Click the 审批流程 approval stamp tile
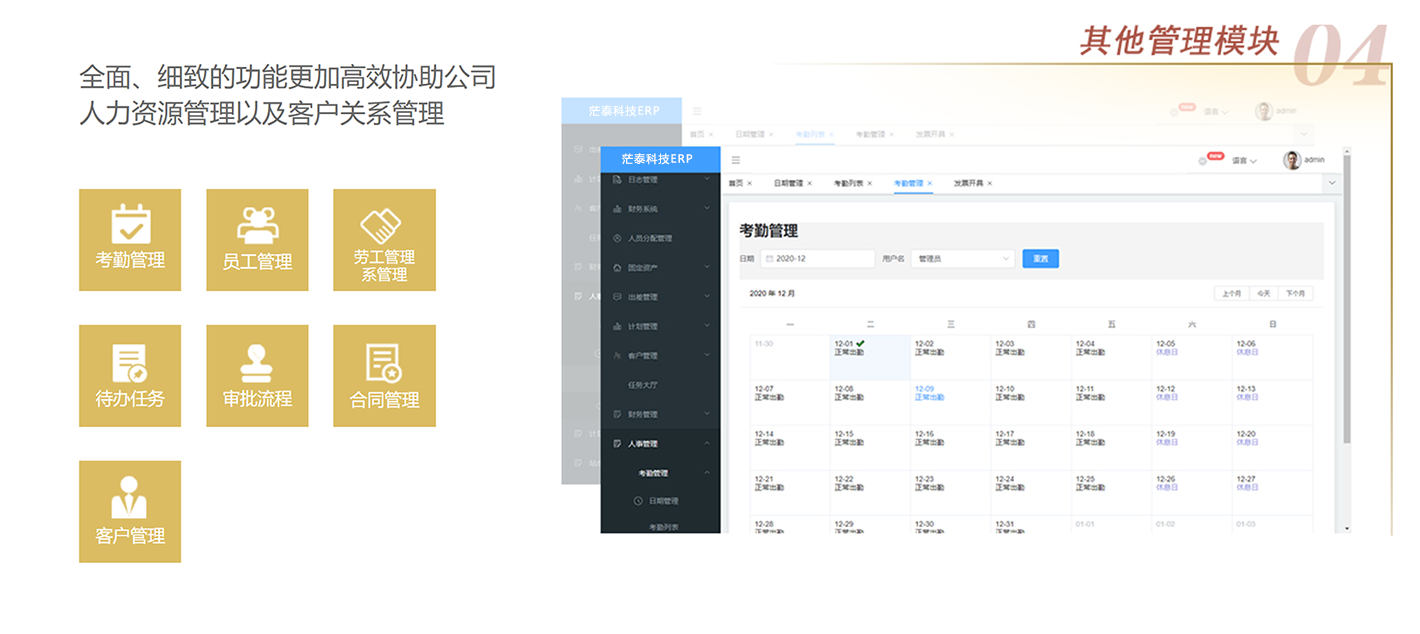 pos(257,376)
